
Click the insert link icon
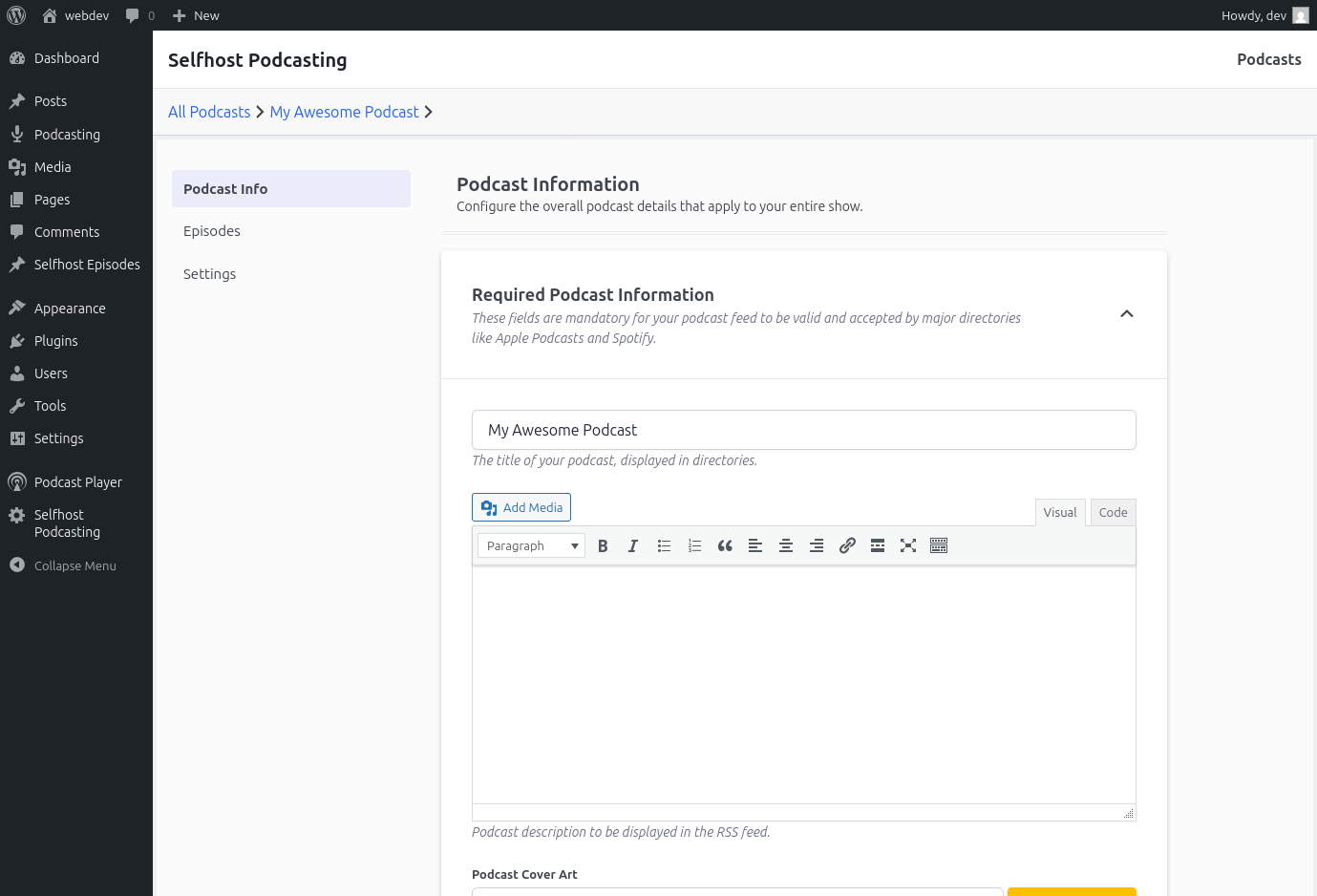coord(847,545)
